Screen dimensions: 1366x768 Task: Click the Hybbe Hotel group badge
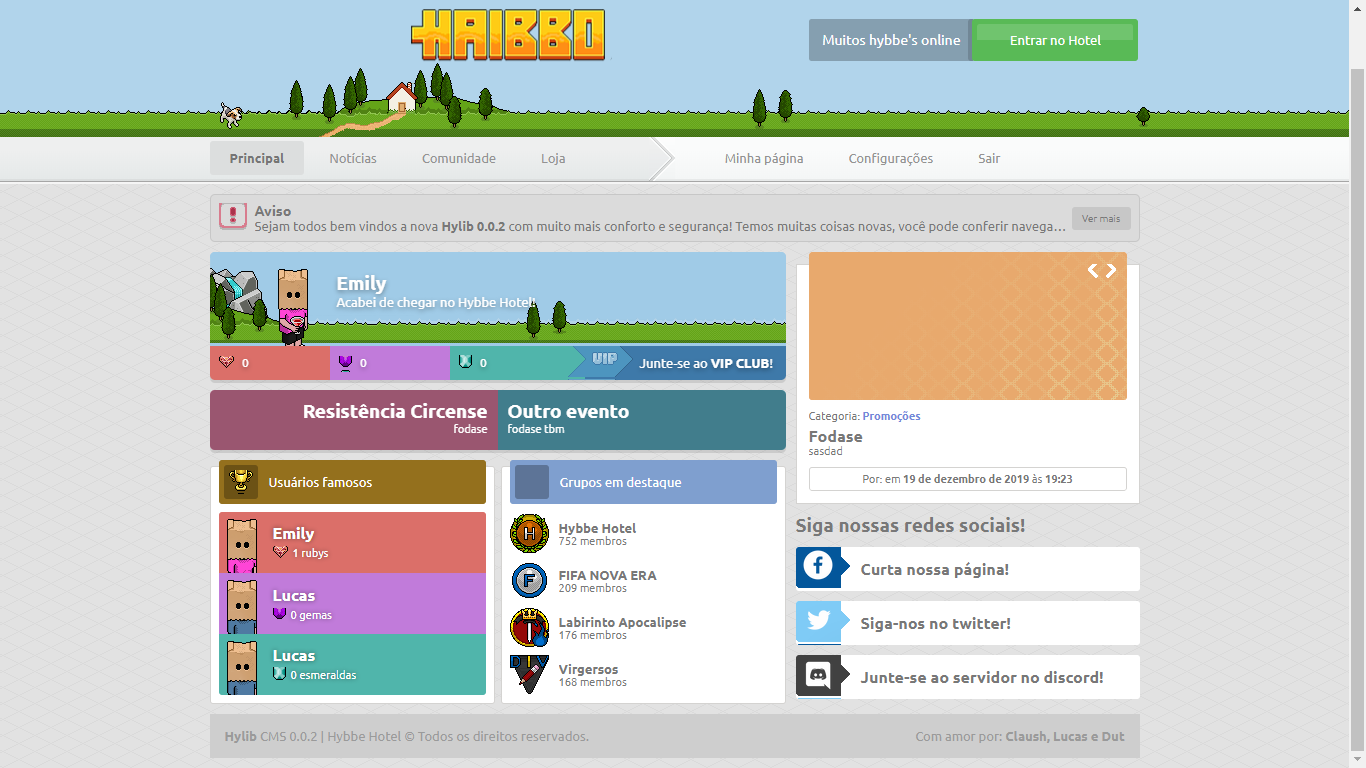pyautogui.click(x=530, y=534)
